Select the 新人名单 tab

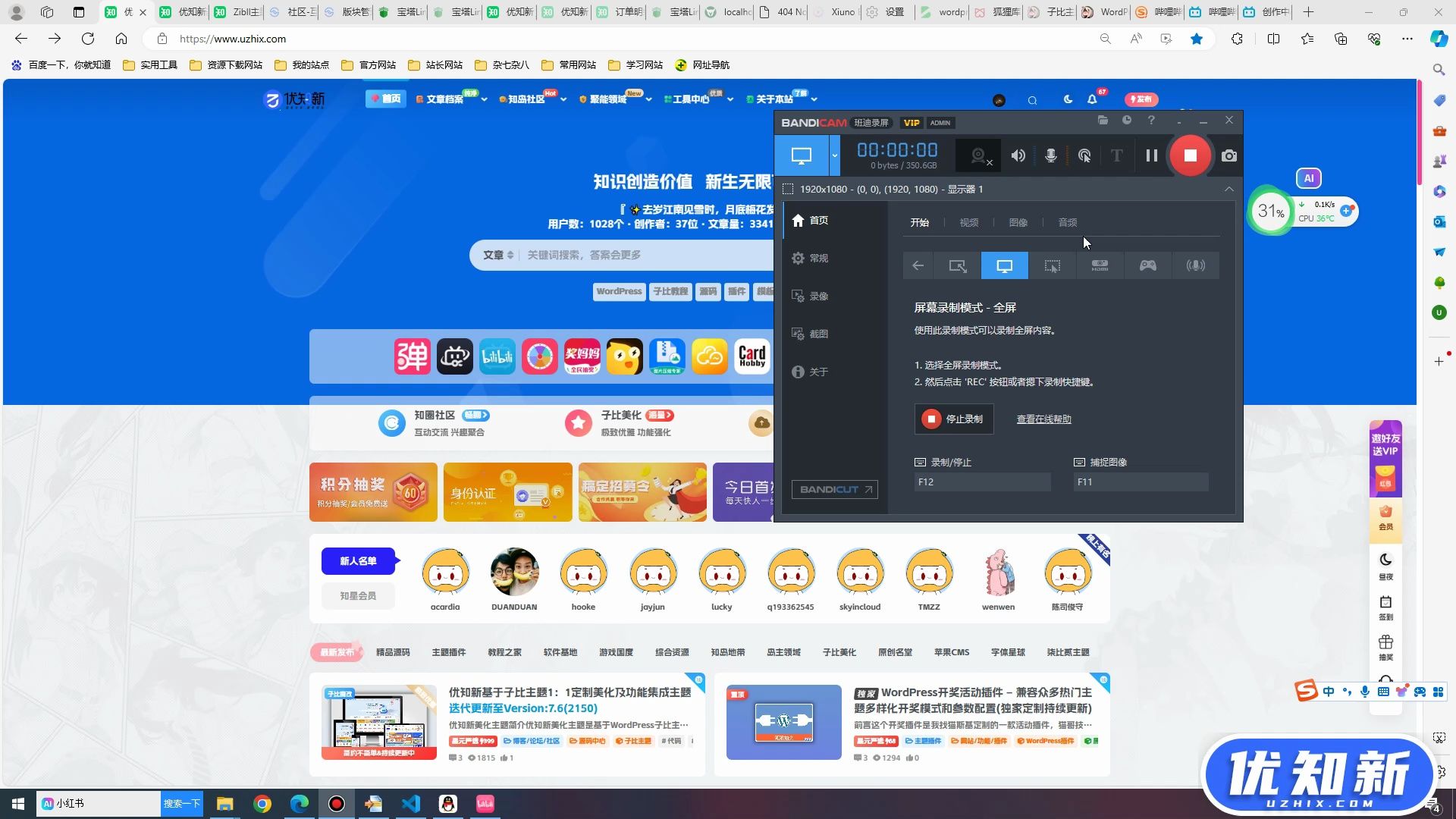click(359, 561)
